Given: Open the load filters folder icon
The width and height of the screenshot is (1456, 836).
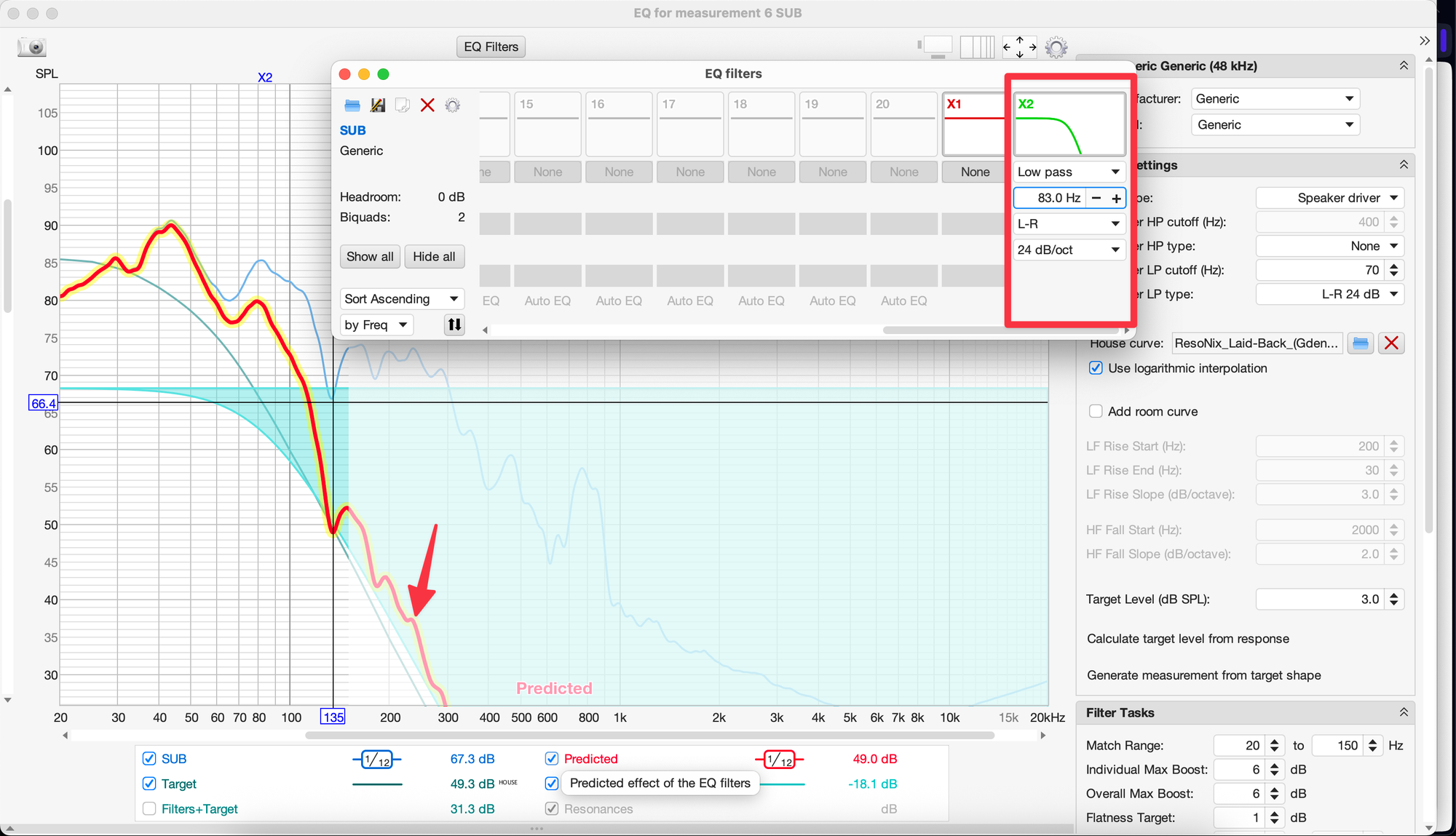Looking at the screenshot, I should coord(352,106).
